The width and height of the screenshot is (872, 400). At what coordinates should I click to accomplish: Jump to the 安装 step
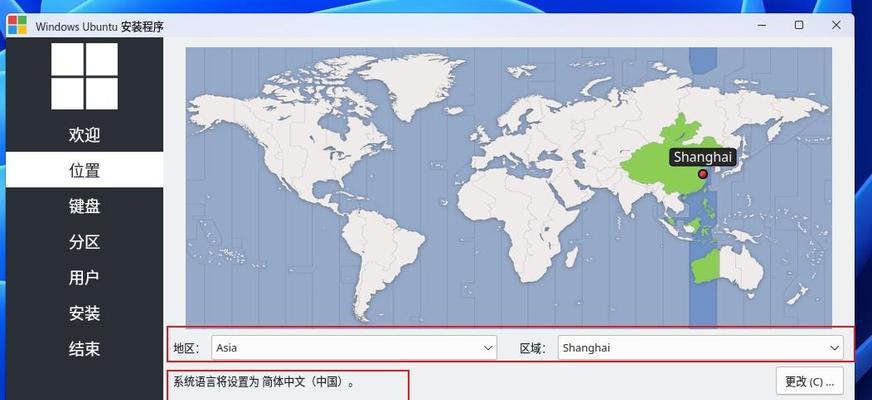click(85, 313)
